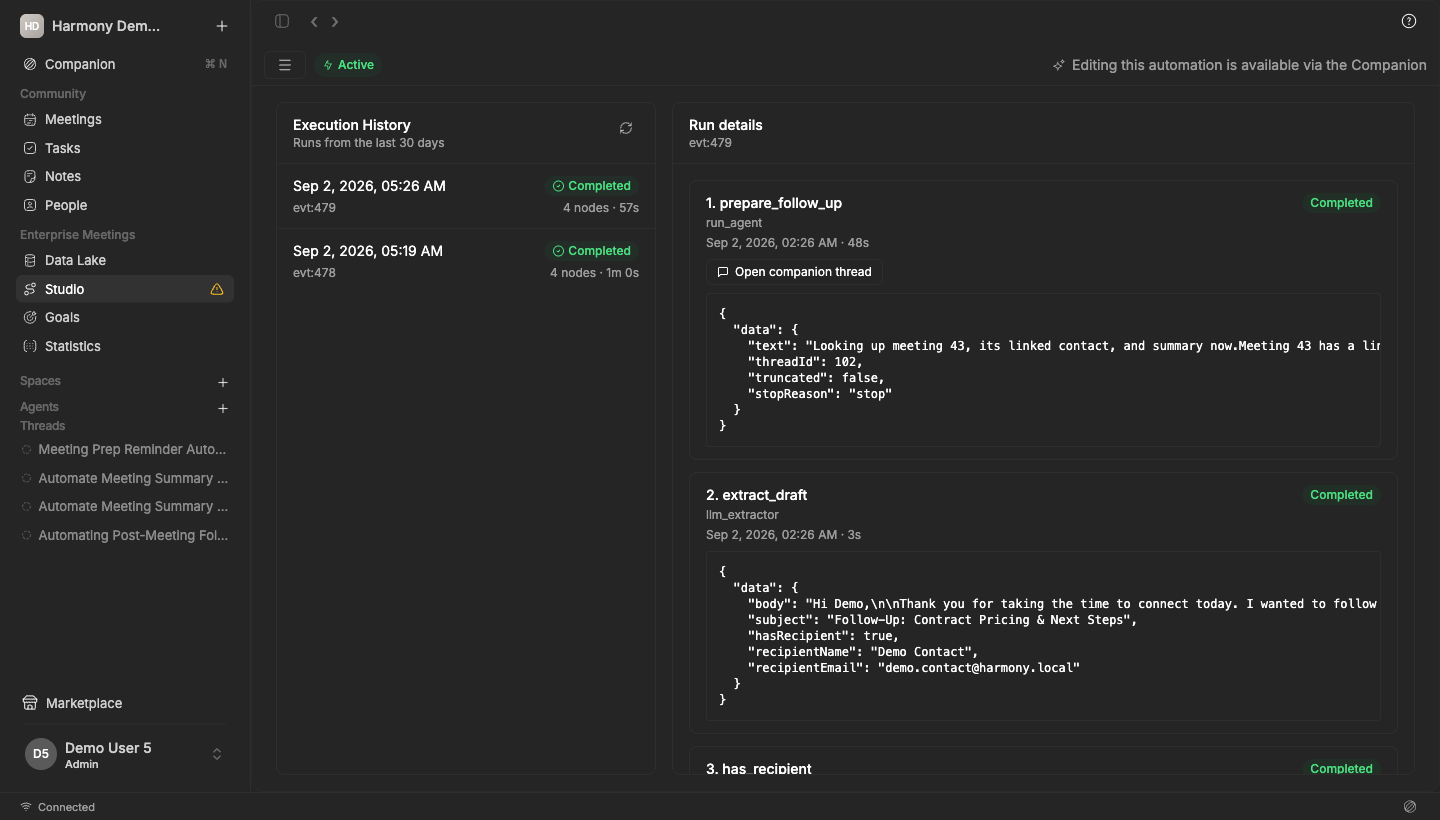Toggle the Active automation status badge
Screen dimensions: 1440x820
[349, 65]
